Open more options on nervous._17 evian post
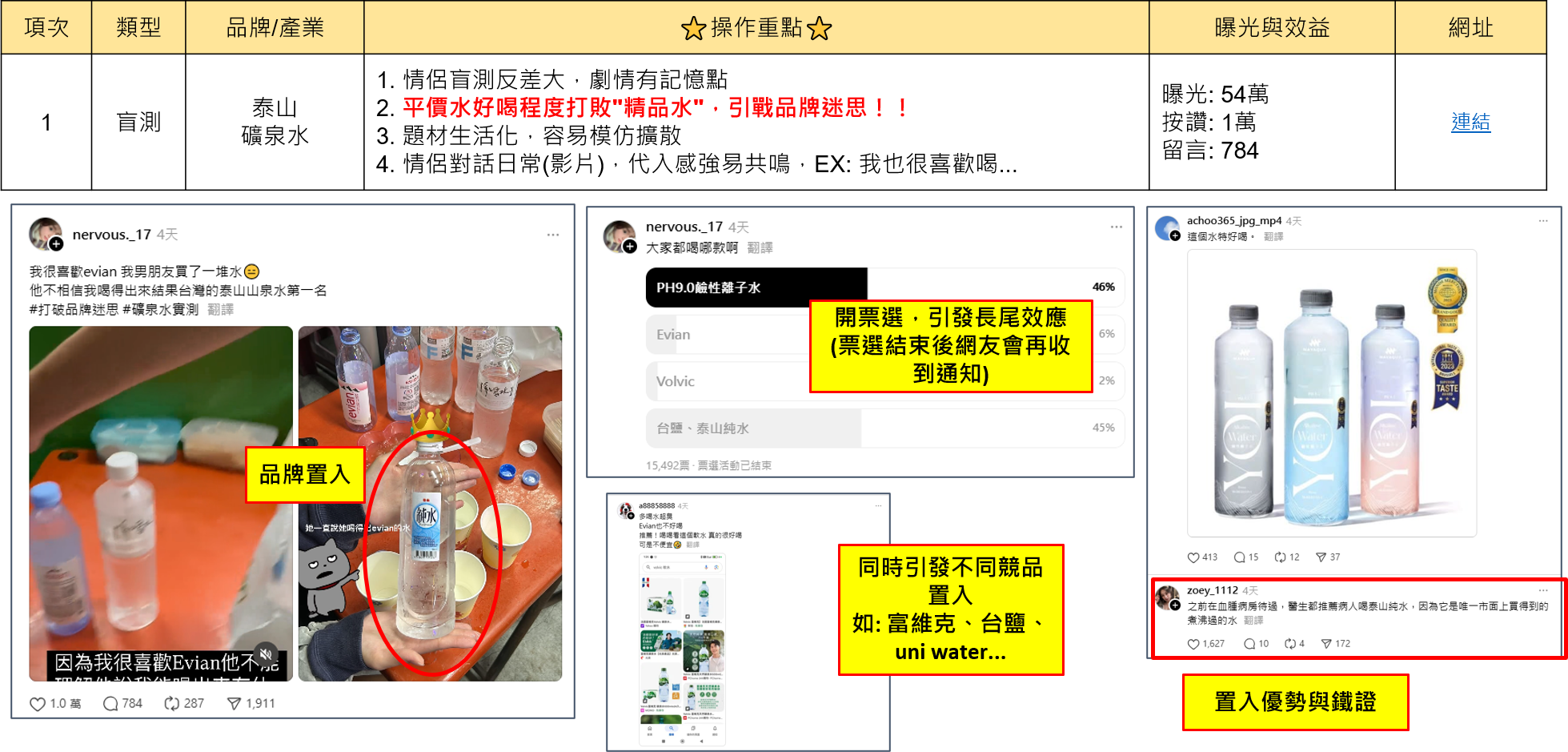This screenshot has height=752, width=1568. [x=552, y=235]
